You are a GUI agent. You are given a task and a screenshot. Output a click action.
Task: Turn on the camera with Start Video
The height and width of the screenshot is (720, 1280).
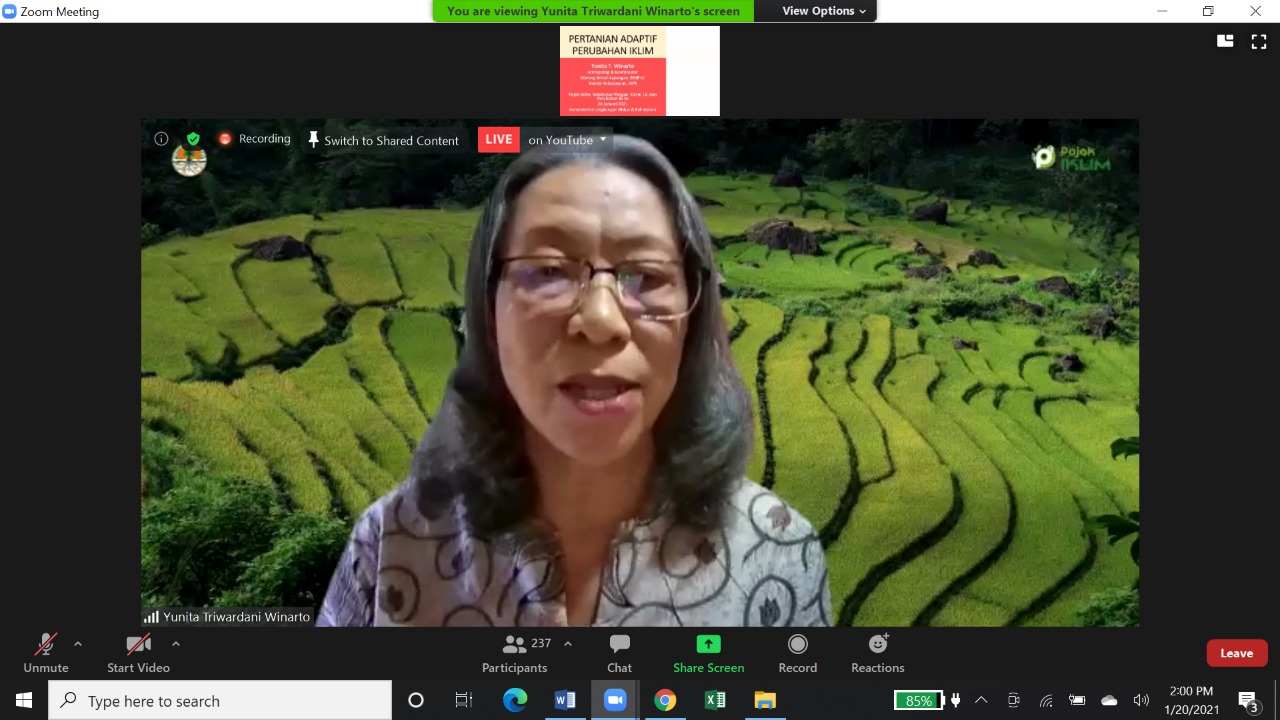(x=138, y=654)
